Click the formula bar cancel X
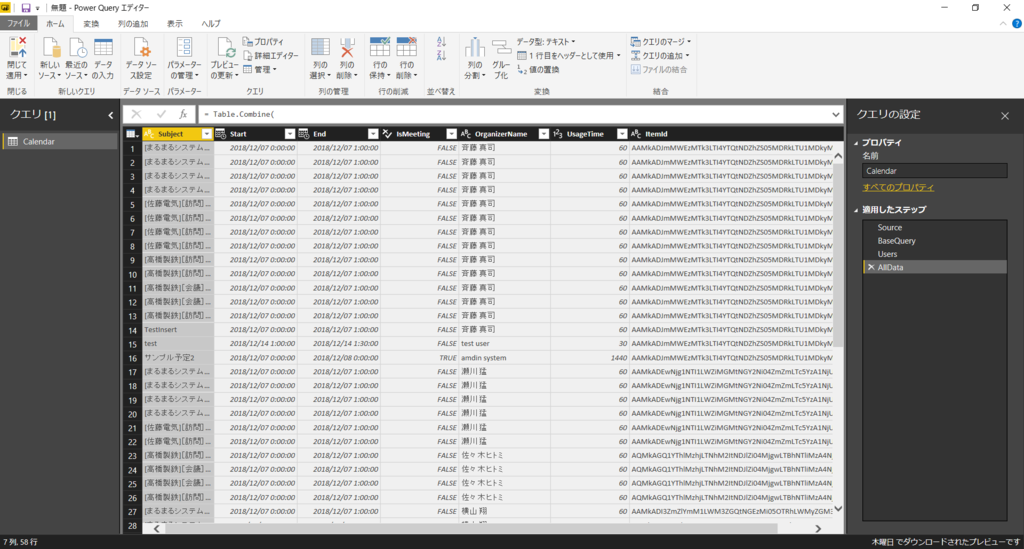 (136, 114)
